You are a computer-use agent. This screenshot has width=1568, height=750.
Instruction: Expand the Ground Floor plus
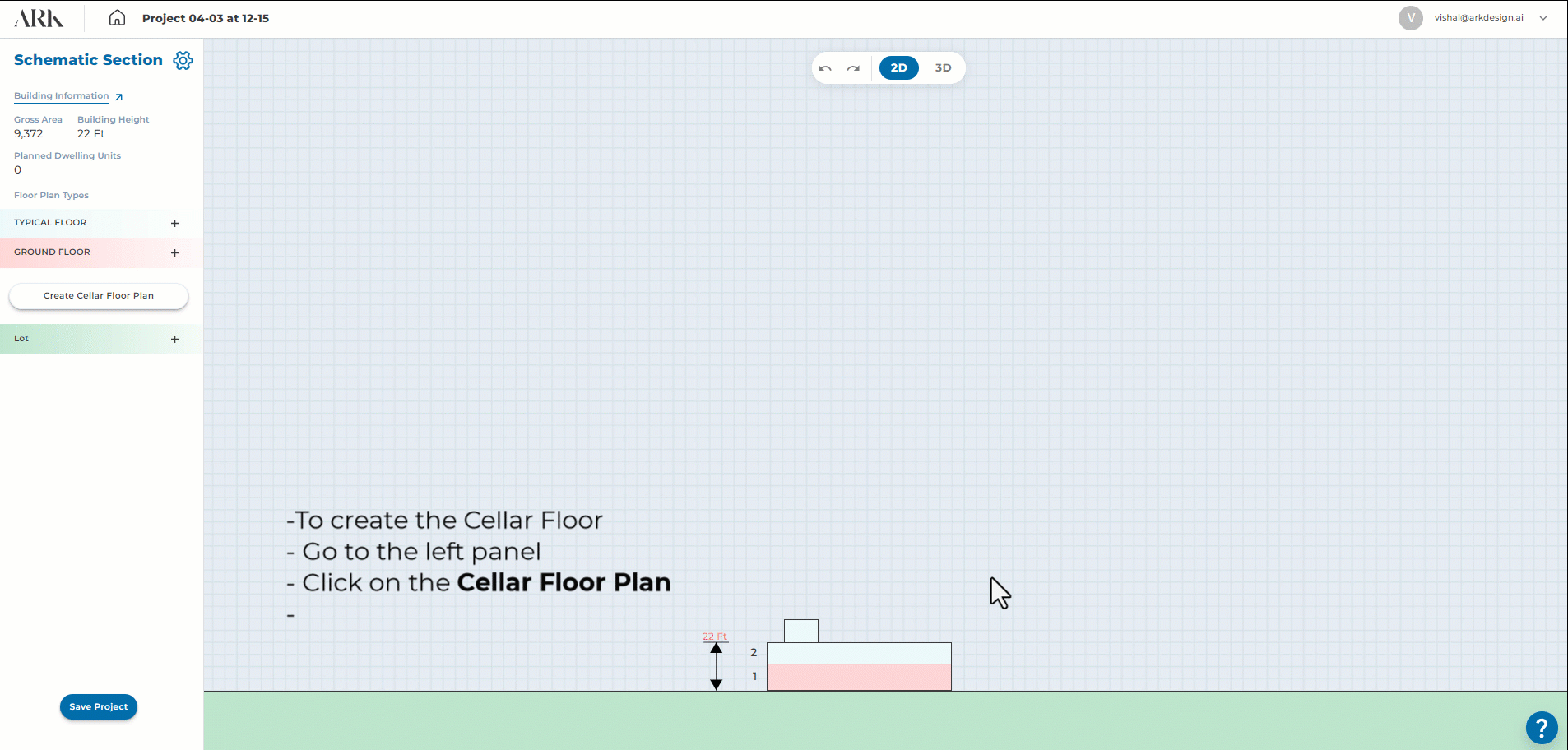click(x=174, y=253)
